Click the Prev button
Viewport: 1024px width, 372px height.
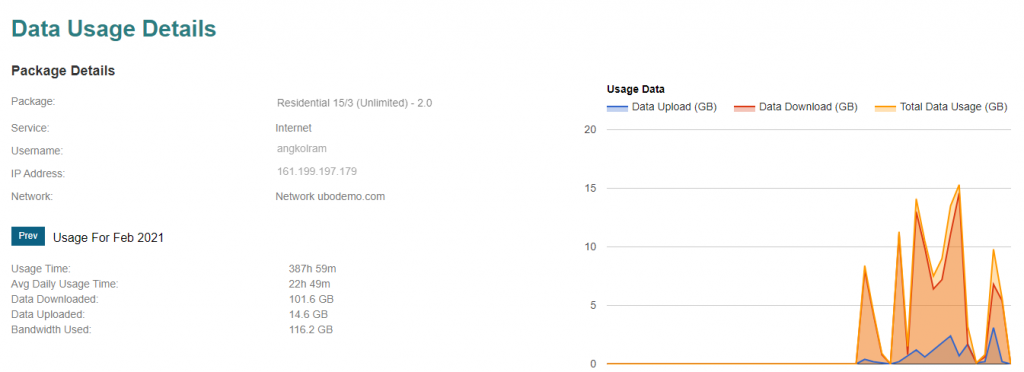(x=28, y=236)
